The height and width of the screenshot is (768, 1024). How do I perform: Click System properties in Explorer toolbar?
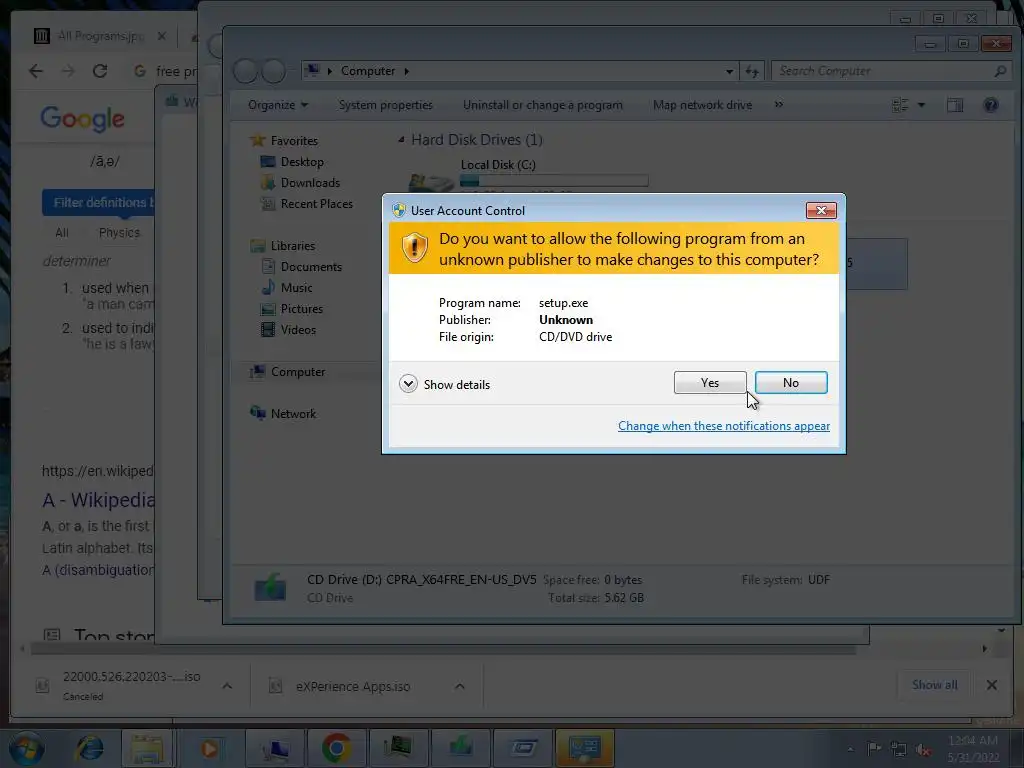tap(385, 105)
